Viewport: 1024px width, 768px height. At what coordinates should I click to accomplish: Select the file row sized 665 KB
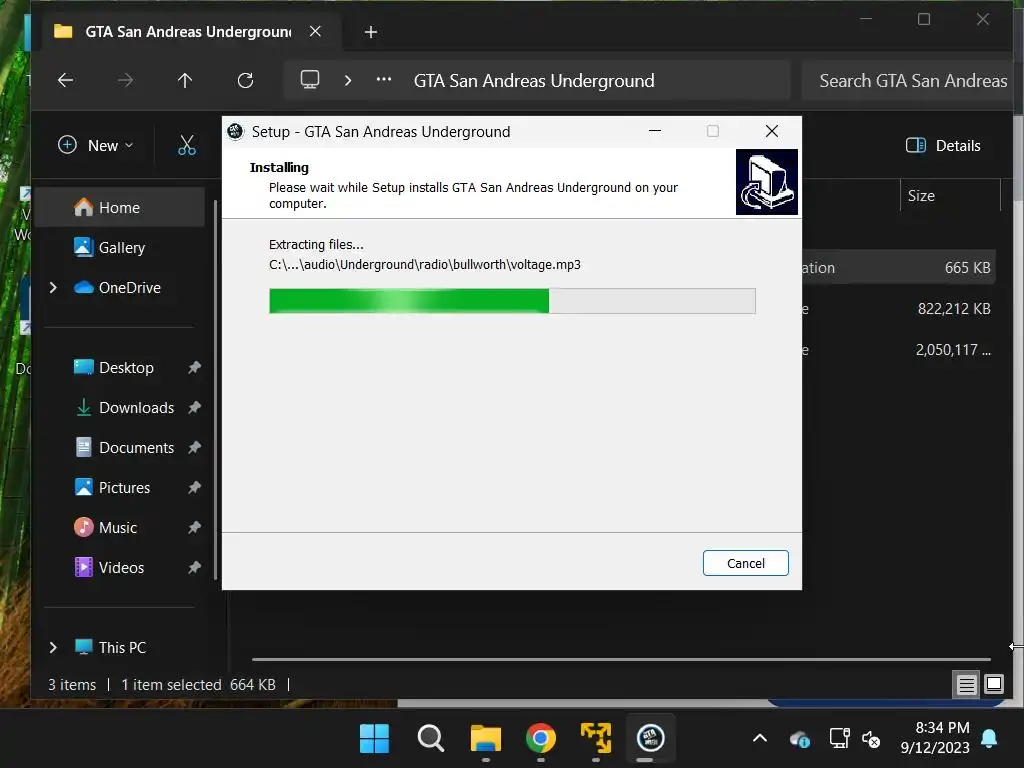899,268
